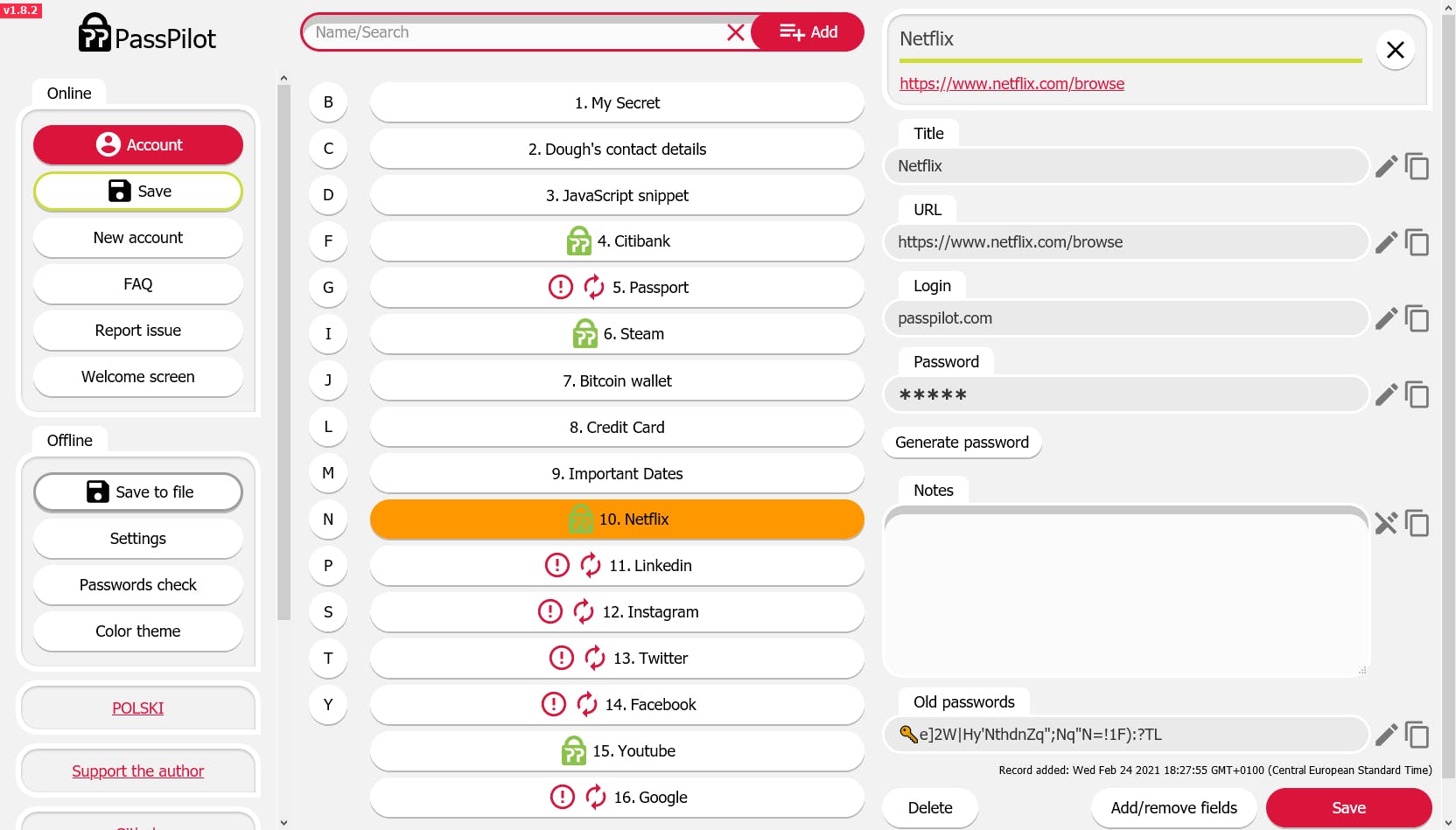This screenshot has height=830, width=1456.
Task: Jump to letter B in the index
Action: pos(328,102)
